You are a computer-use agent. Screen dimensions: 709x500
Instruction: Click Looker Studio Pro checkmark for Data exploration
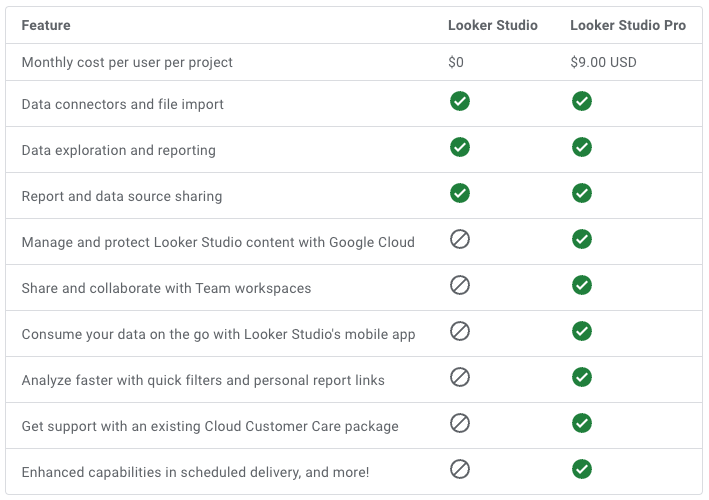coord(582,147)
